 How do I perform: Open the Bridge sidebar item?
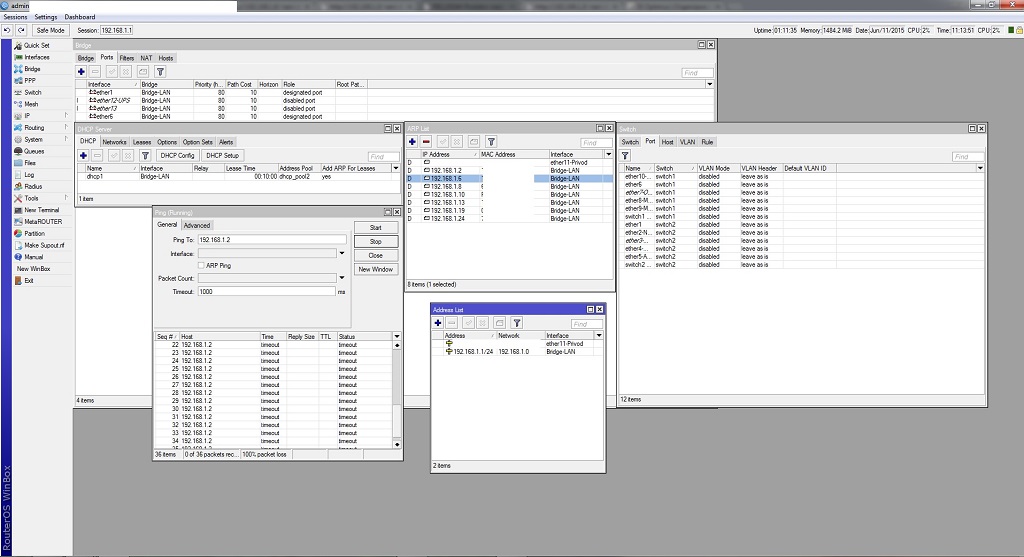[x=32, y=69]
